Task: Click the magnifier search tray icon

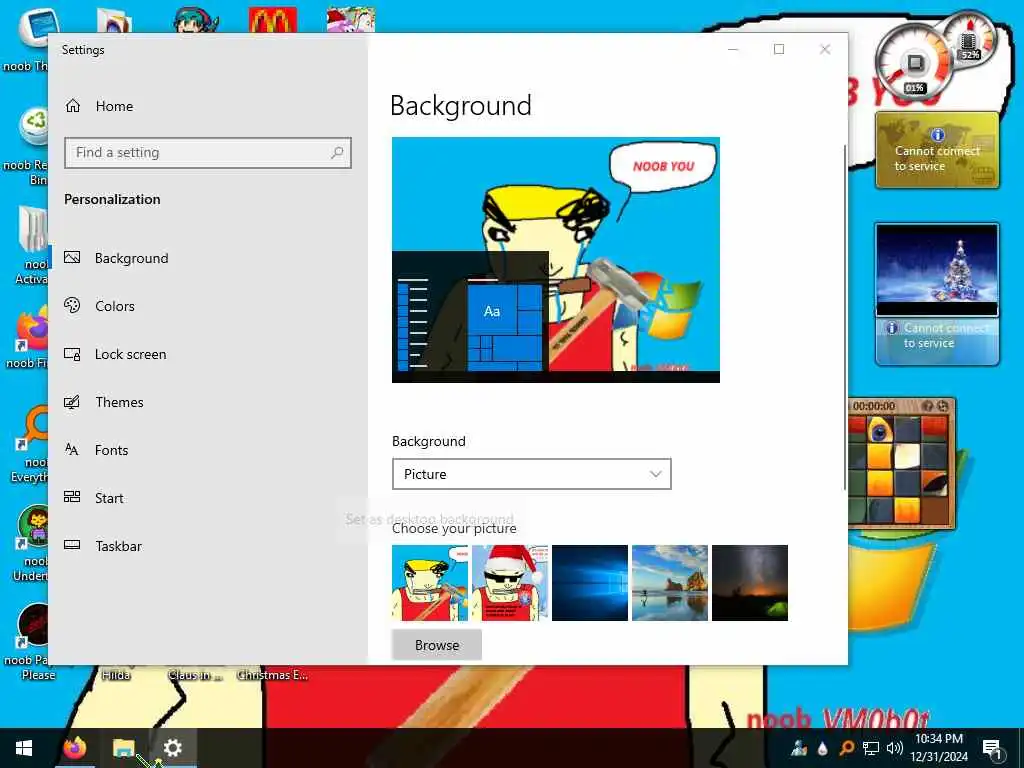Action: coord(846,748)
